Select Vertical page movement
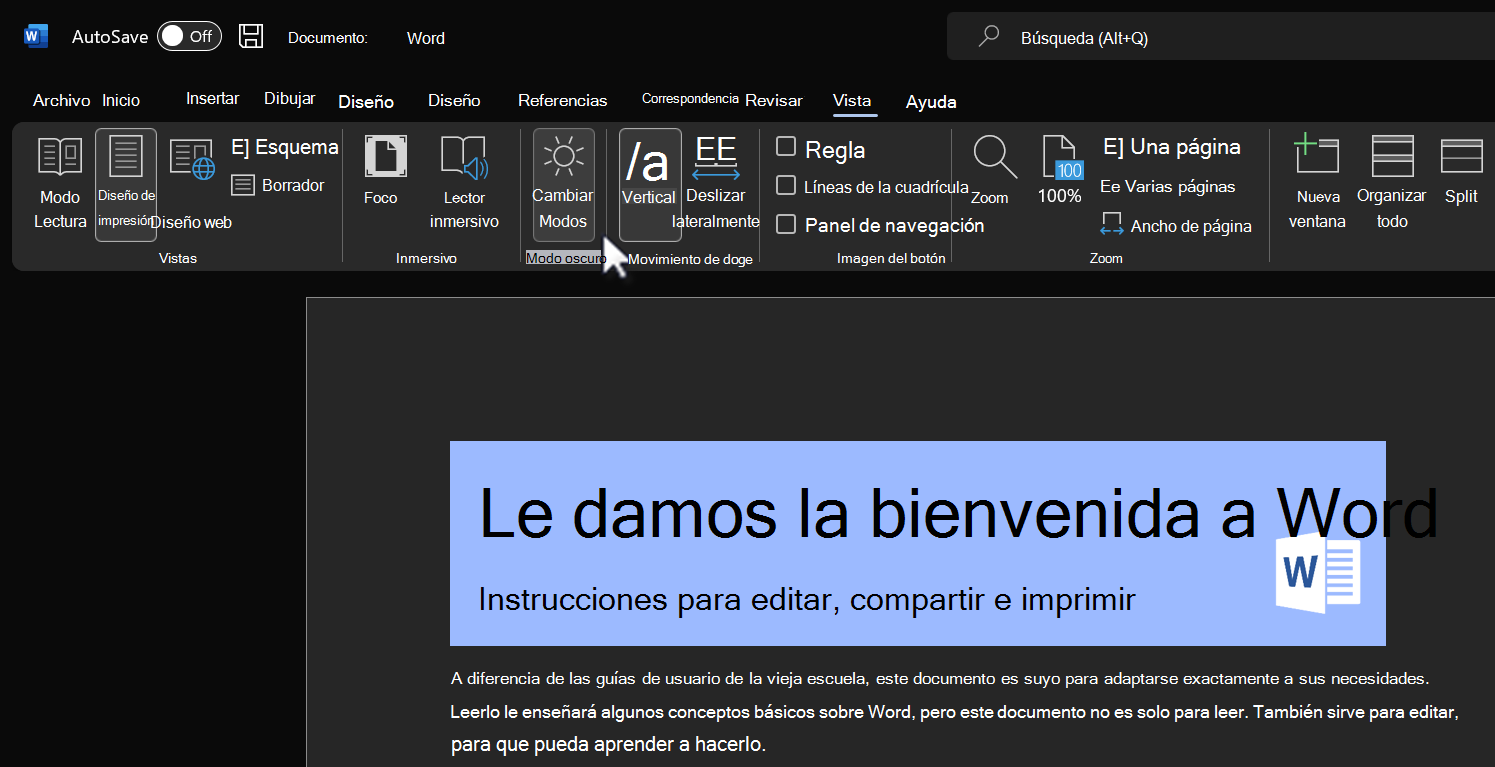 pyautogui.click(x=650, y=184)
